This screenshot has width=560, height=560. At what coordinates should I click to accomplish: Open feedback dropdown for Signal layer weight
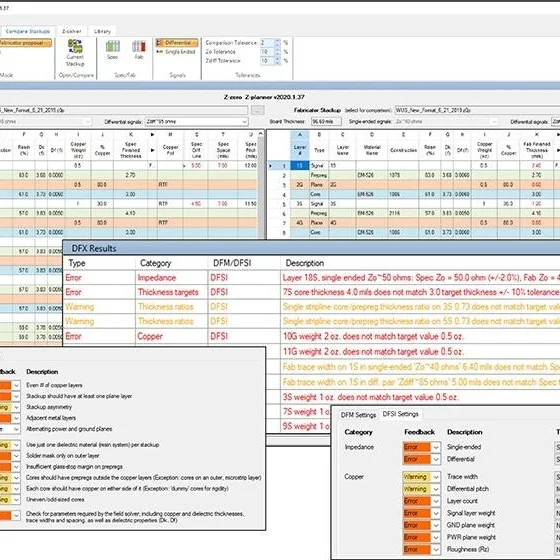point(436,513)
